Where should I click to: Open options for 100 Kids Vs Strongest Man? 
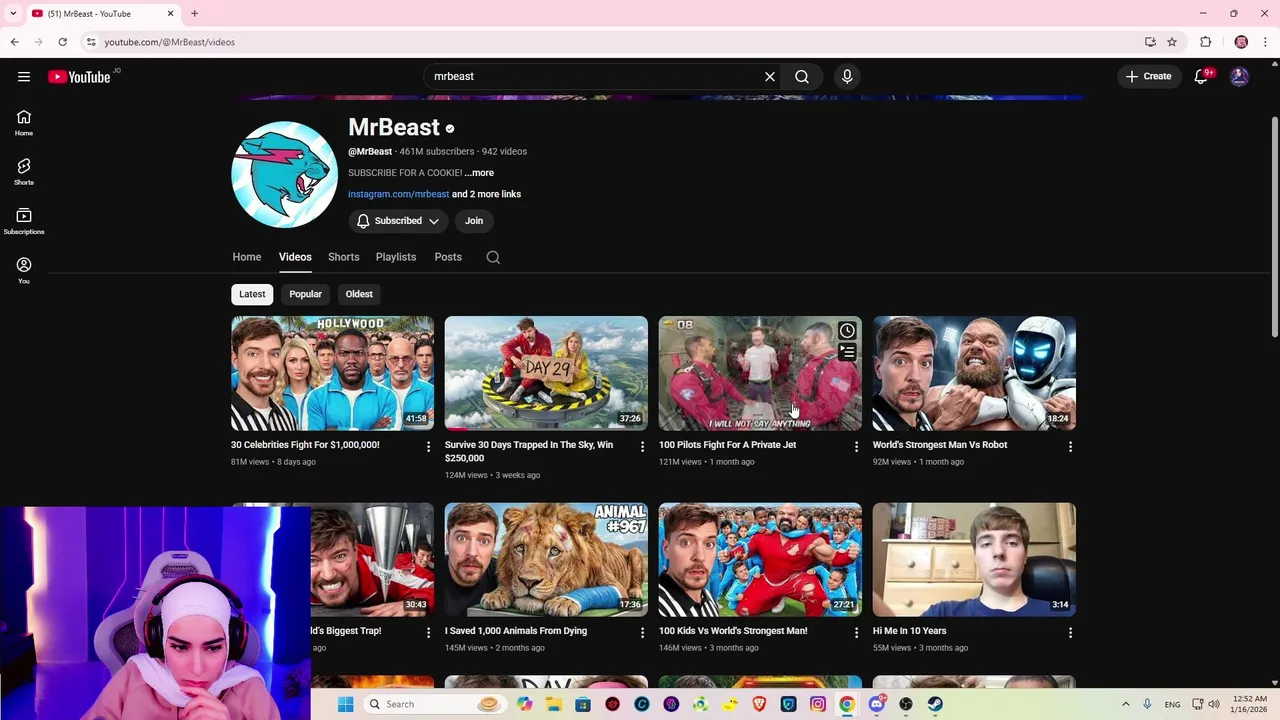click(856, 632)
